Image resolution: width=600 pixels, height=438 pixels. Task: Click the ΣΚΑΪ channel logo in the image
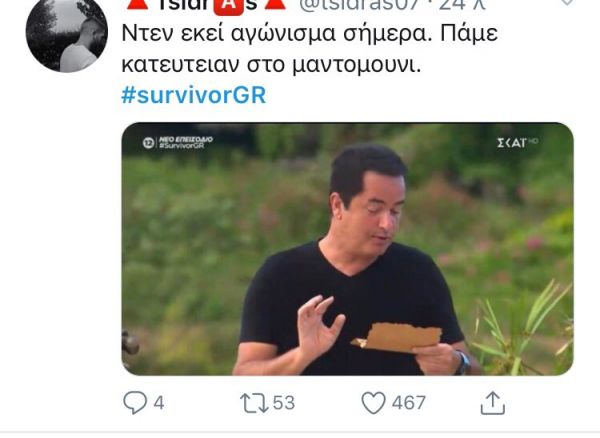click(x=517, y=143)
